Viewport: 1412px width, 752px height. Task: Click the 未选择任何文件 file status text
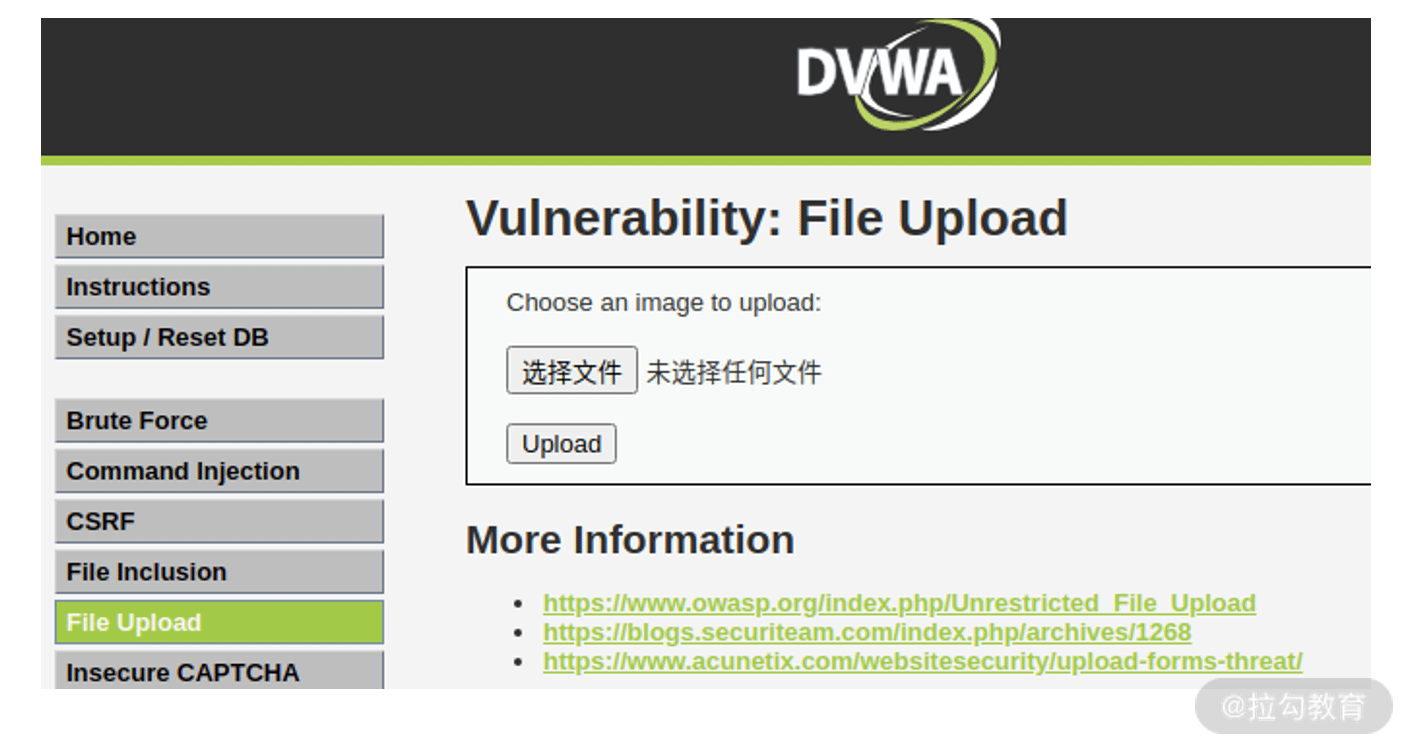click(x=734, y=373)
